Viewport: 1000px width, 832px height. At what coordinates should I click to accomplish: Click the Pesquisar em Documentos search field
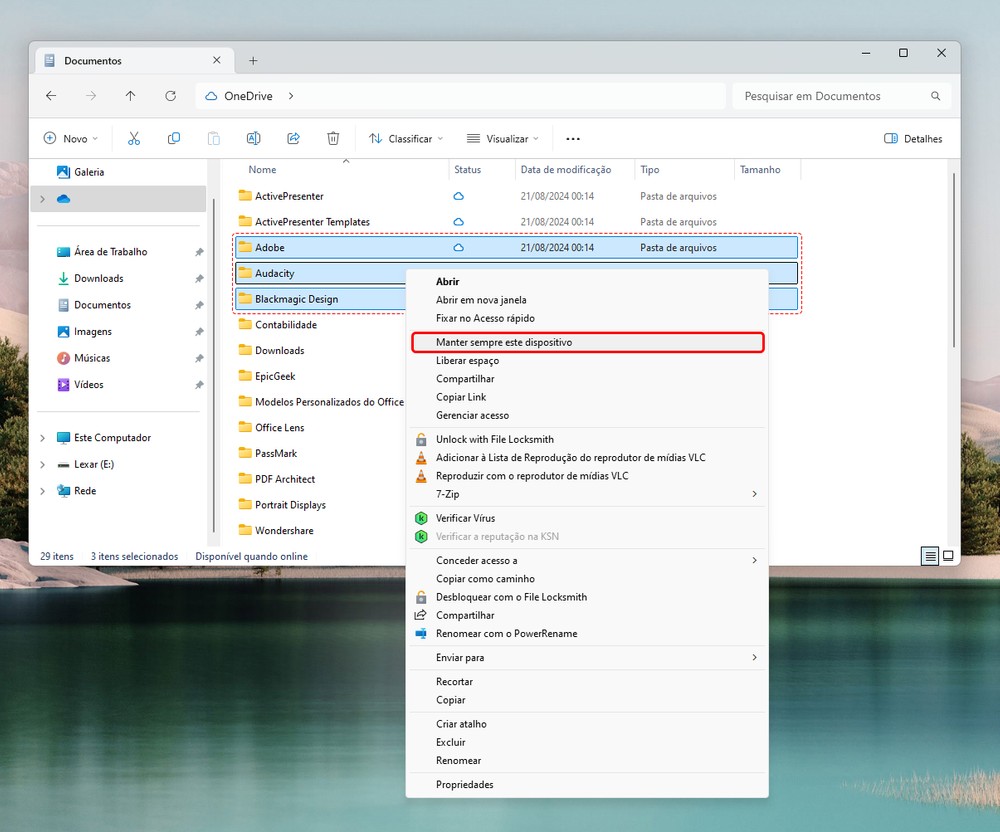[x=830, y=96]
